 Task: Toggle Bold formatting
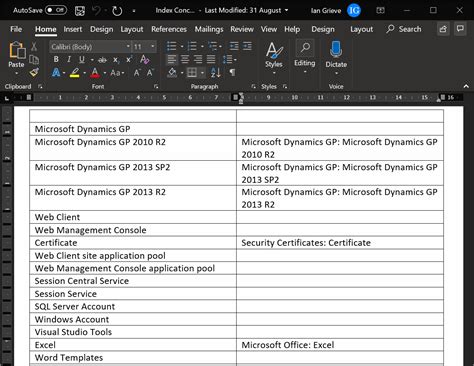click(x=56, y=59)
